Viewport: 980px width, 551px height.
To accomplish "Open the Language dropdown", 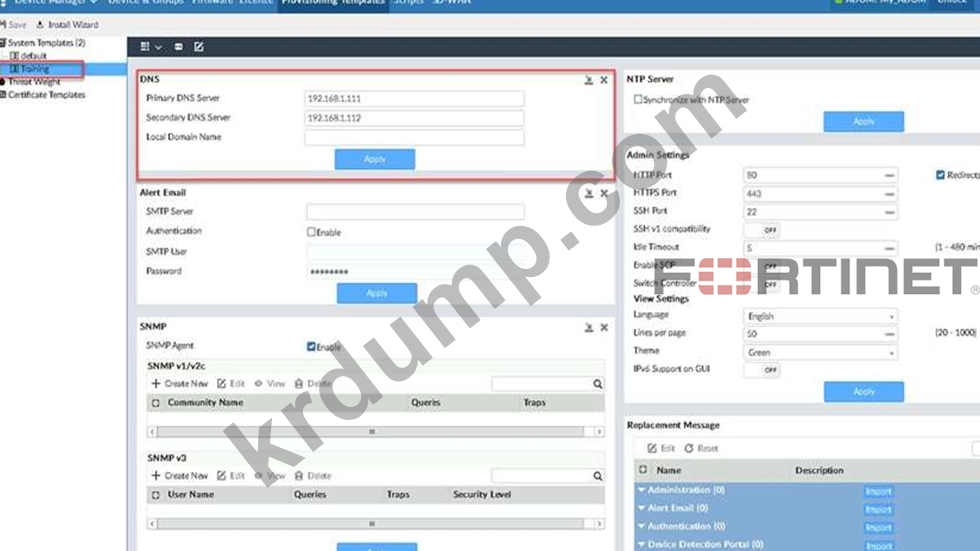I will pos(821,317).
